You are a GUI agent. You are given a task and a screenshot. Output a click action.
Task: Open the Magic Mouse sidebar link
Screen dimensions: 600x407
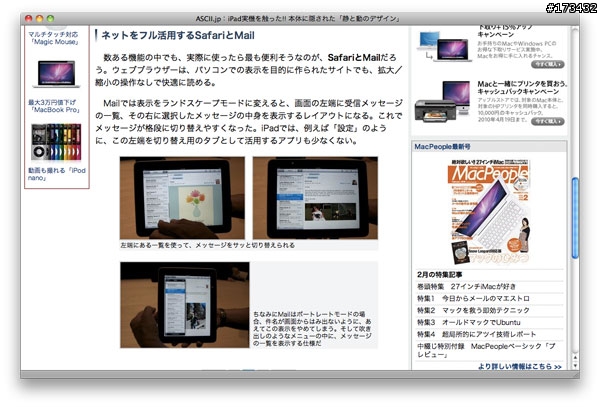(54, 38)
